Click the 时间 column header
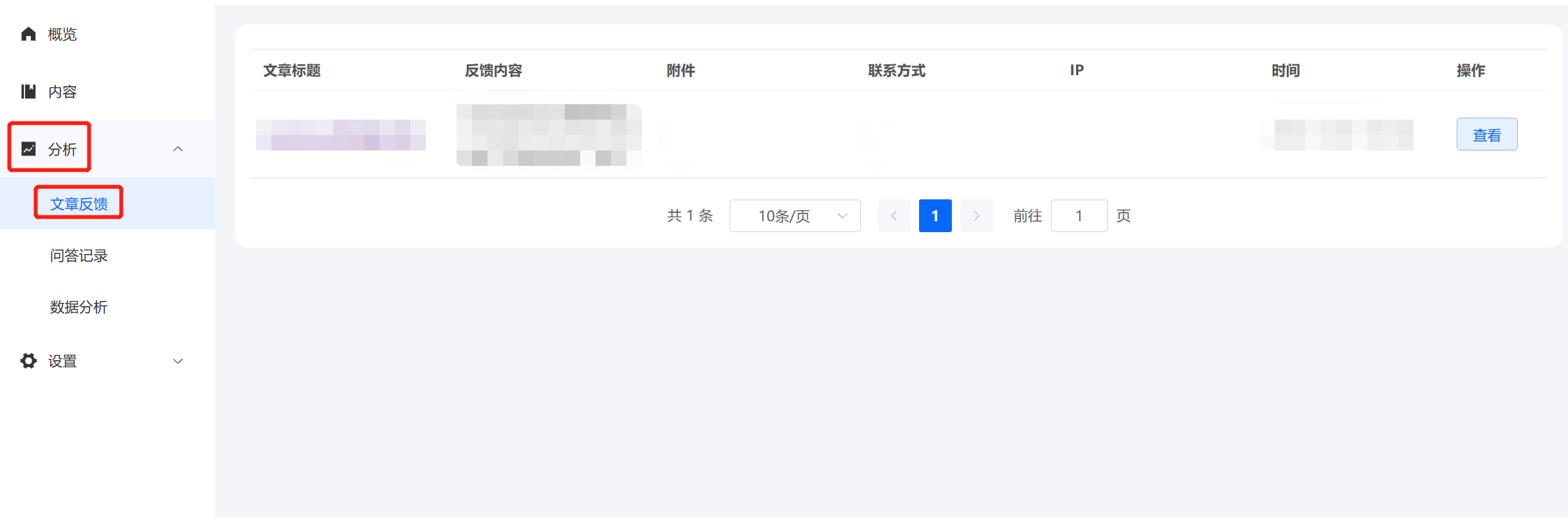The height and width of the screenshot is (517, 1568). pos(1286,71)
